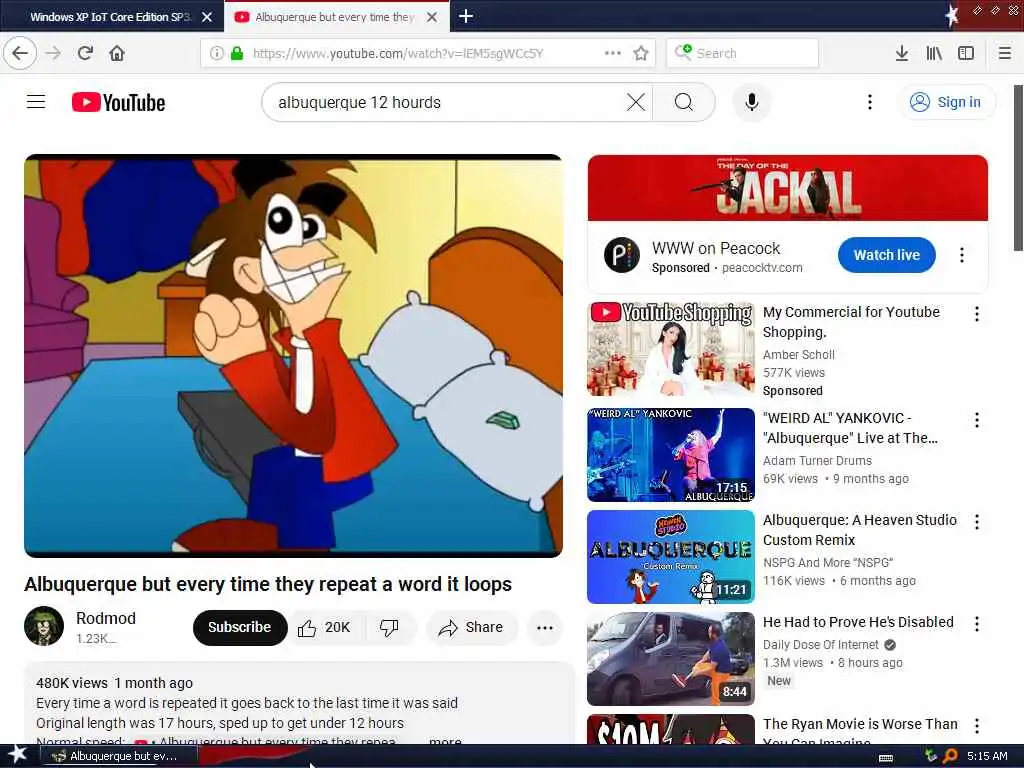Open more actions ellipsis beside Share

(545, 628)
